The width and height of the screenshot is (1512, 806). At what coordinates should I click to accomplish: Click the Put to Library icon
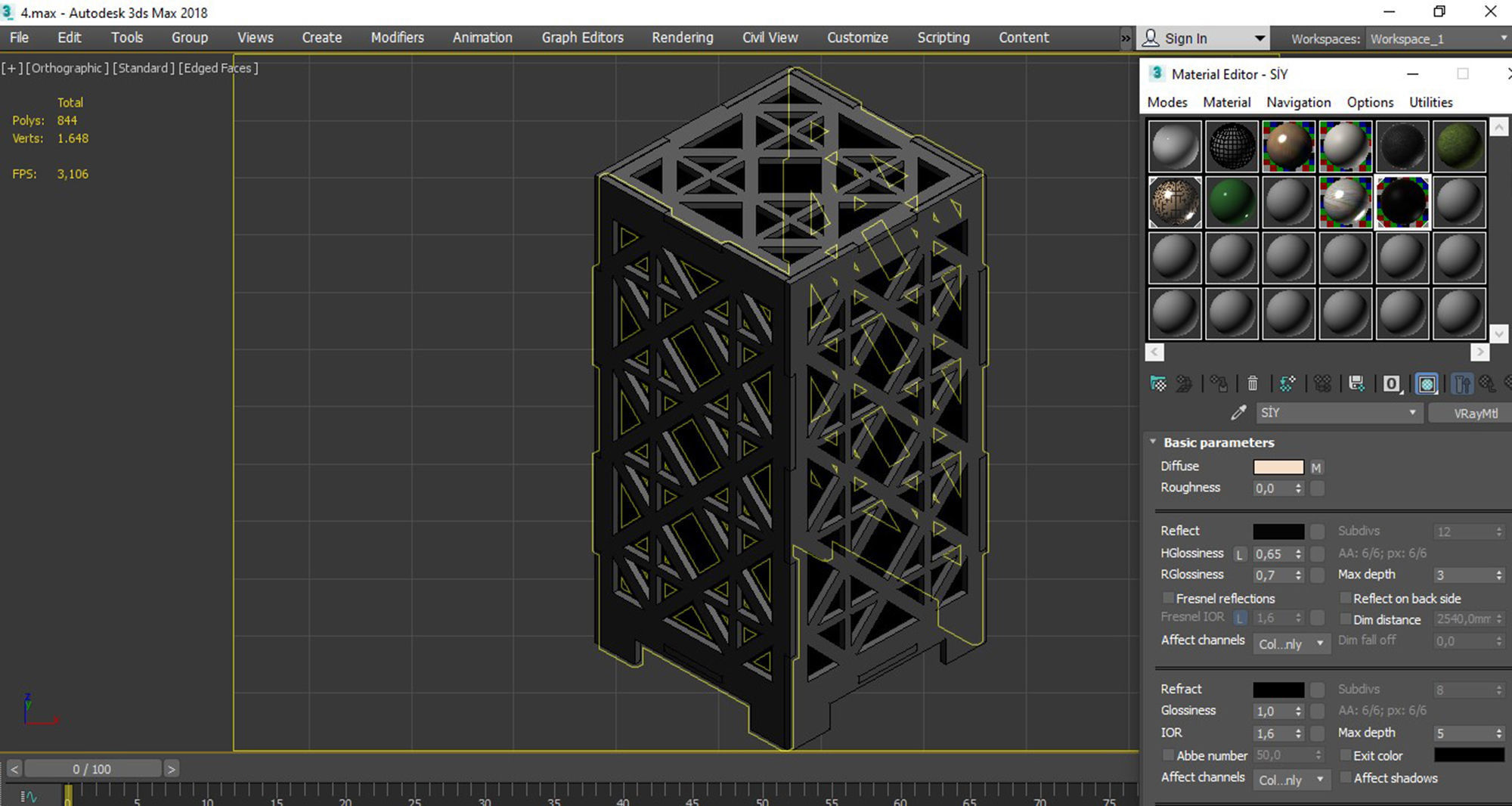tap(1357, 384)
